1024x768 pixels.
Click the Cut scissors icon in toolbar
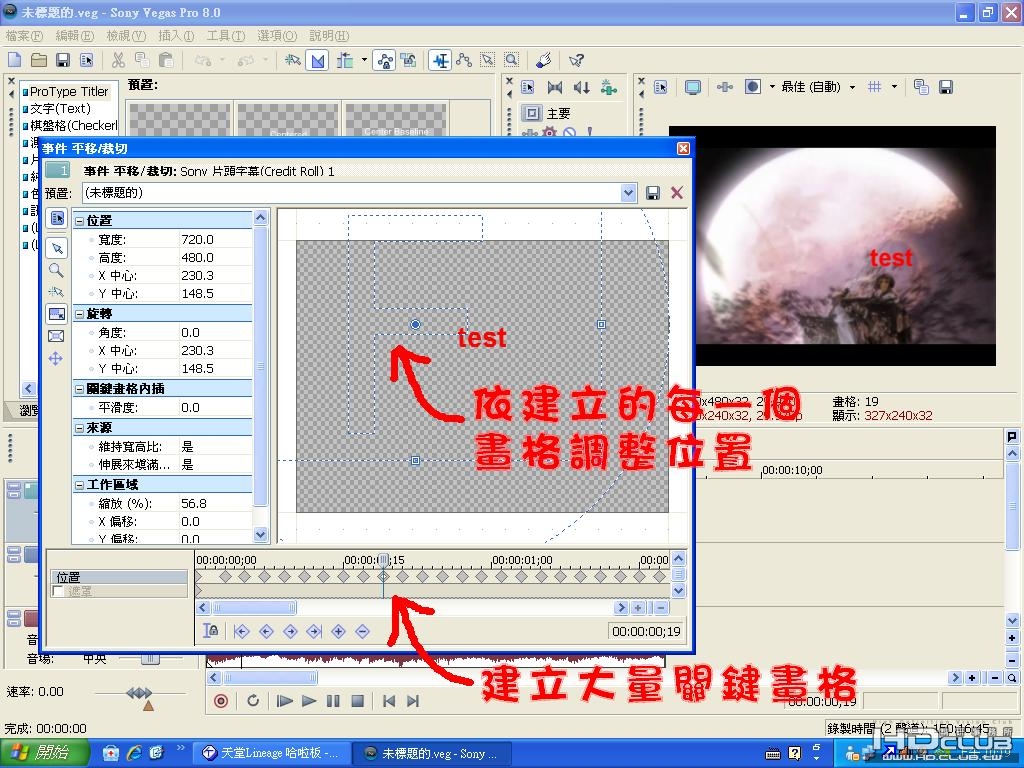(118, 61)
